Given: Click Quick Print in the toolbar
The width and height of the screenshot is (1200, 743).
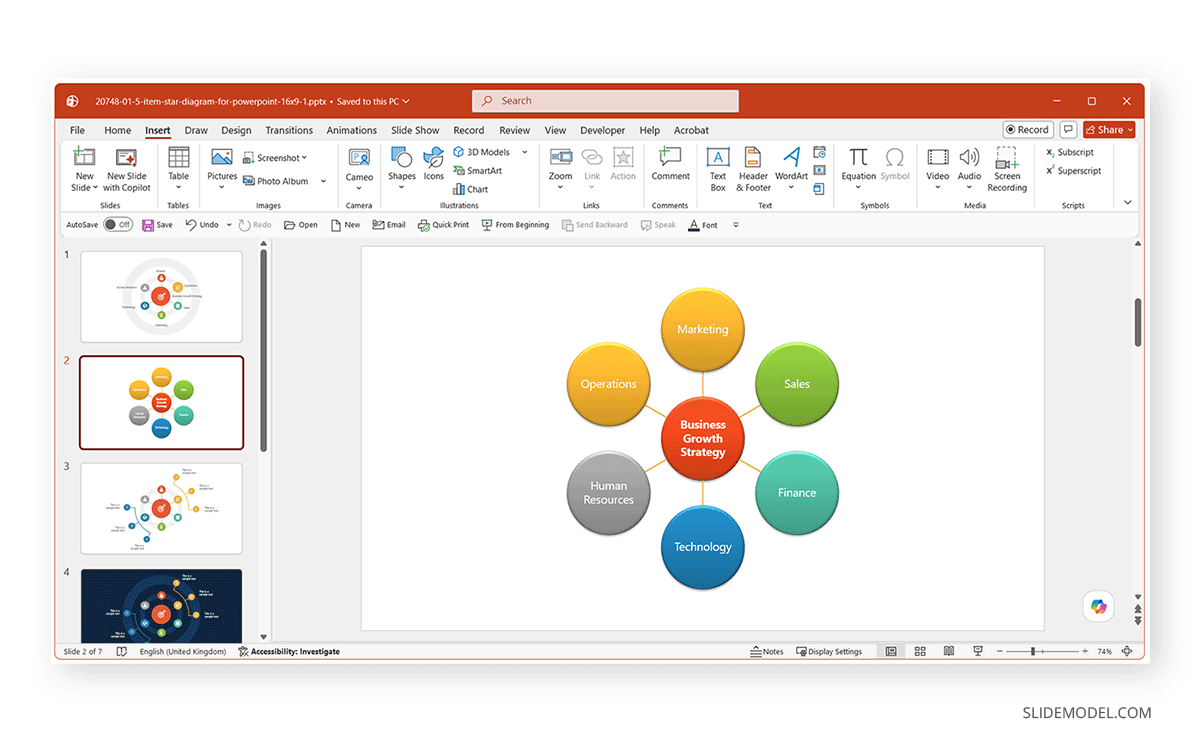Looking at the screenshot, I should [x=443, y=225].
